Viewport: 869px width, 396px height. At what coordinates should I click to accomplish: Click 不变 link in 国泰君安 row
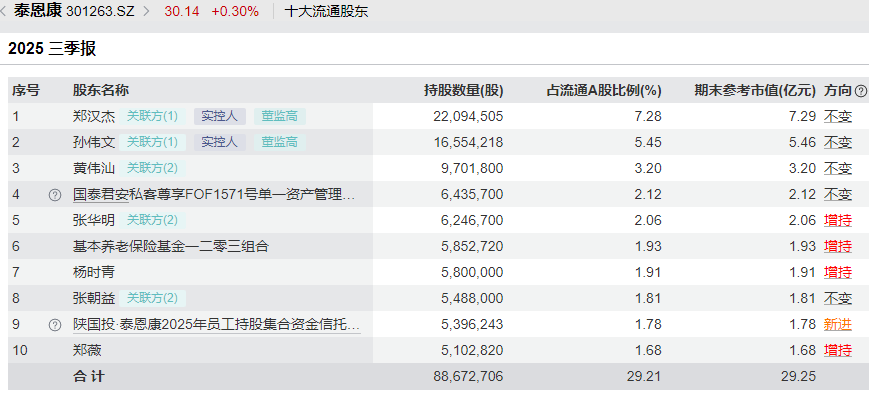[838, 194]
